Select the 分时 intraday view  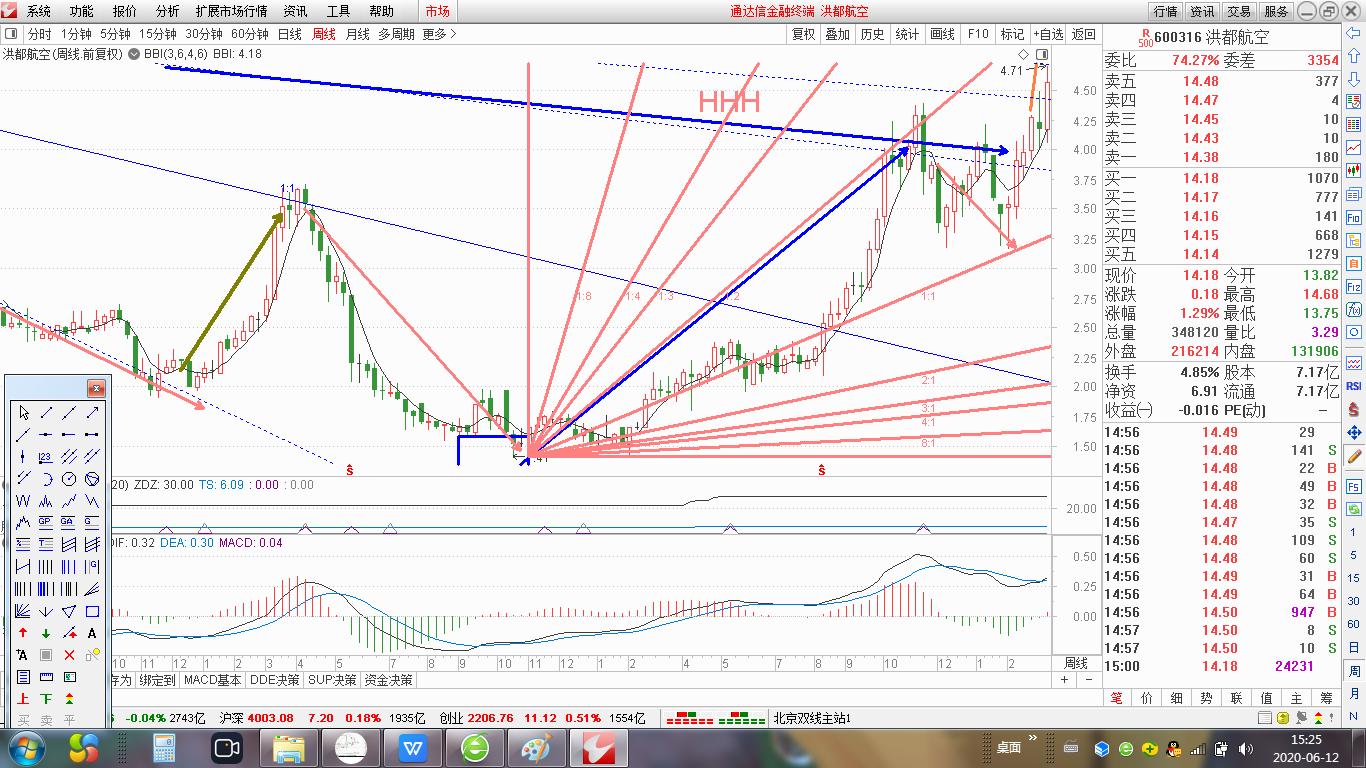click(39, 34)
